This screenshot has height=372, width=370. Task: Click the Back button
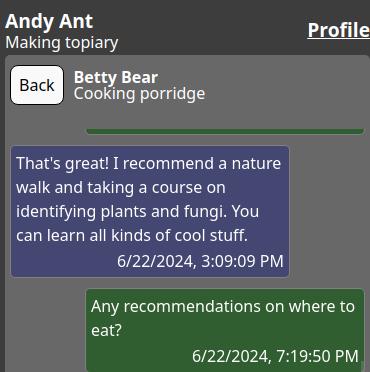(x=37, y=85)
